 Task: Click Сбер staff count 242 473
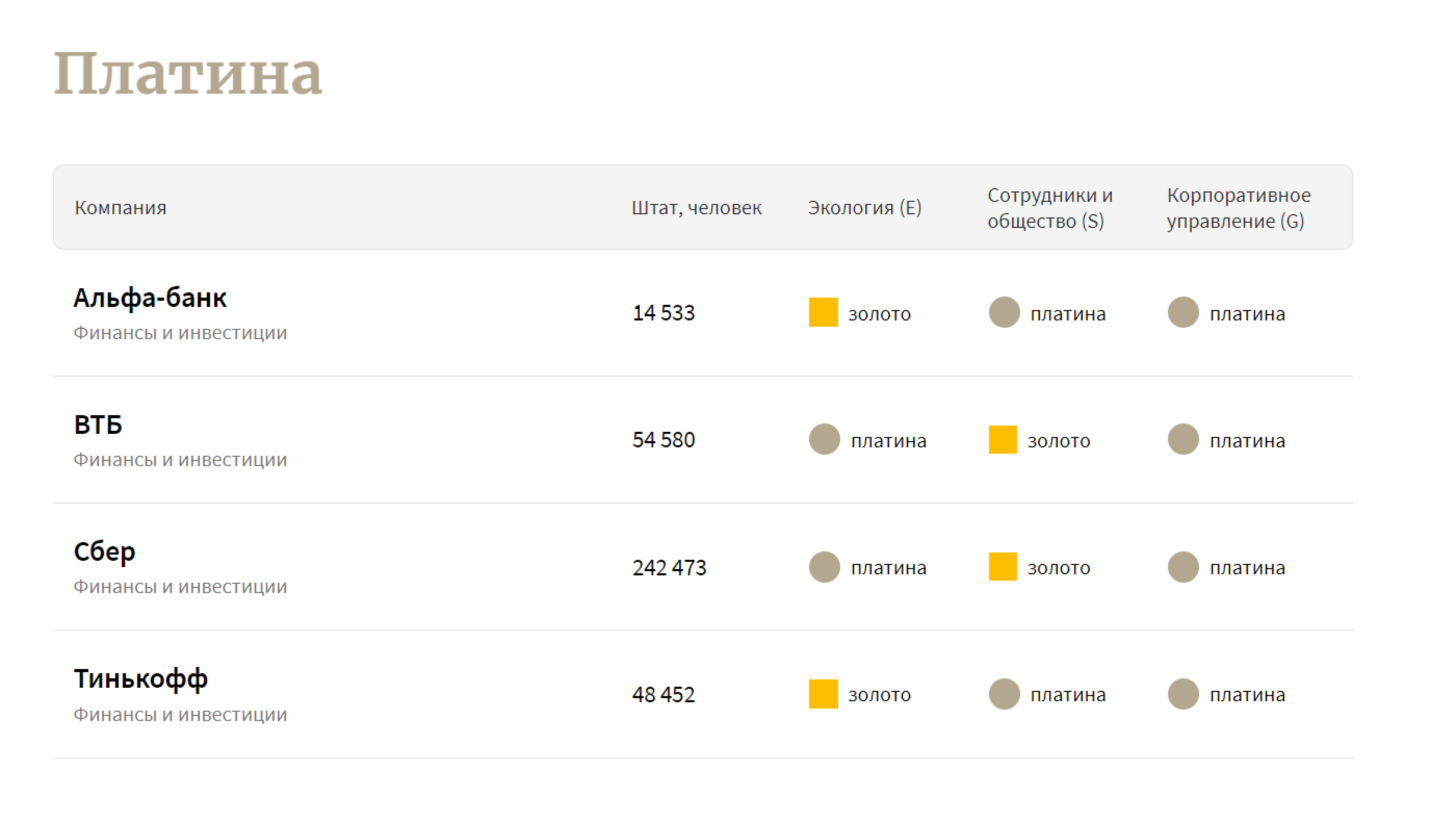[x=669, y=568]
